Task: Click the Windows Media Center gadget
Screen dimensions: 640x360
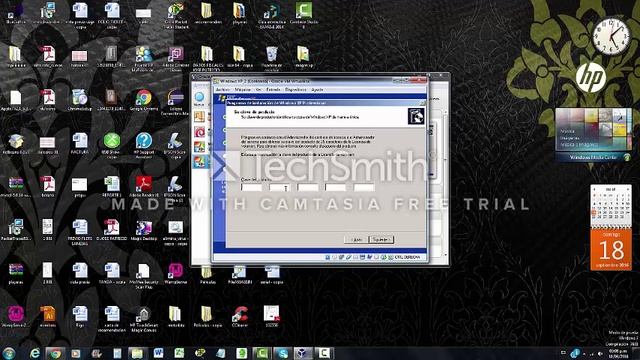Action: click(x=593, y=135)
